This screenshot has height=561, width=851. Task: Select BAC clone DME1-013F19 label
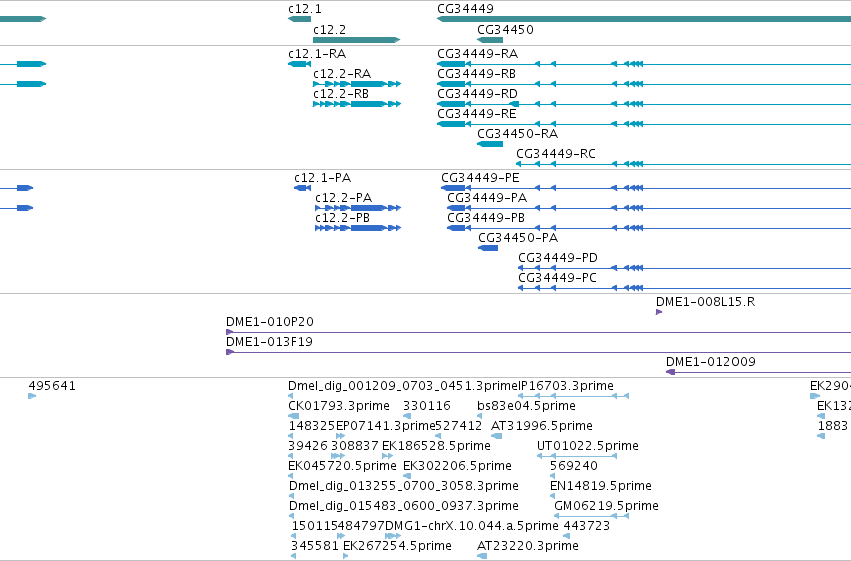[269, 342]
